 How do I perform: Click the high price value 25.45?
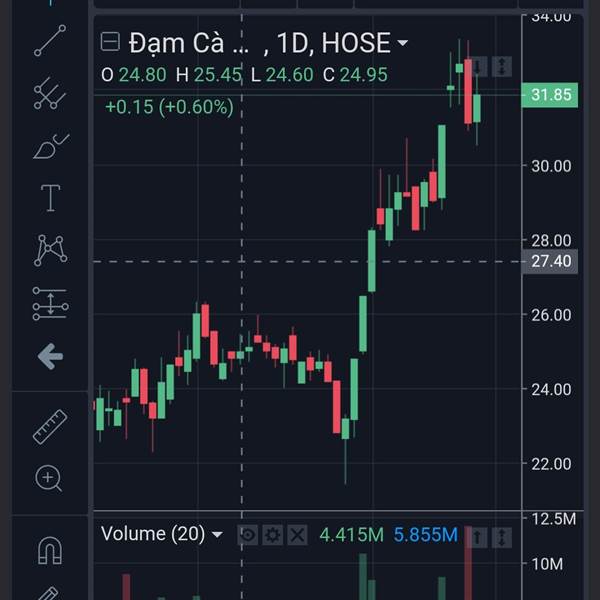point(217,75)
